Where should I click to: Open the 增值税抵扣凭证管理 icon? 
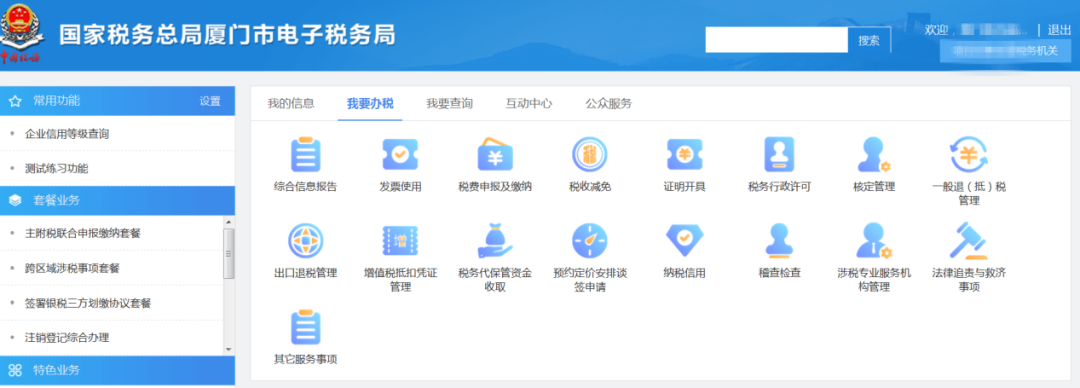click(x=400, y=241)
